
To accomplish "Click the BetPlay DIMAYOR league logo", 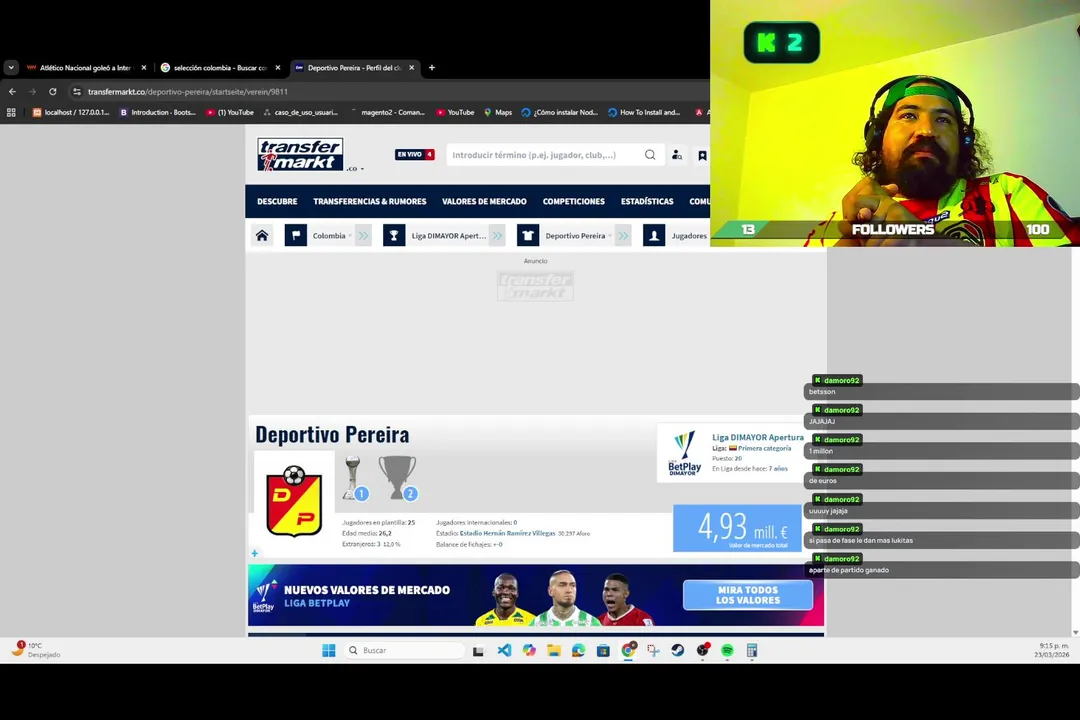I will [684, 453].
